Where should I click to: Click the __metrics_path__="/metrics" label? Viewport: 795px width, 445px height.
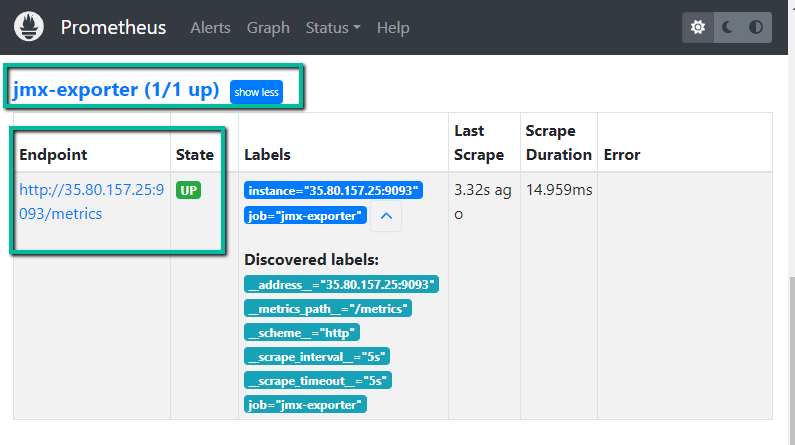tap(328, 309)
